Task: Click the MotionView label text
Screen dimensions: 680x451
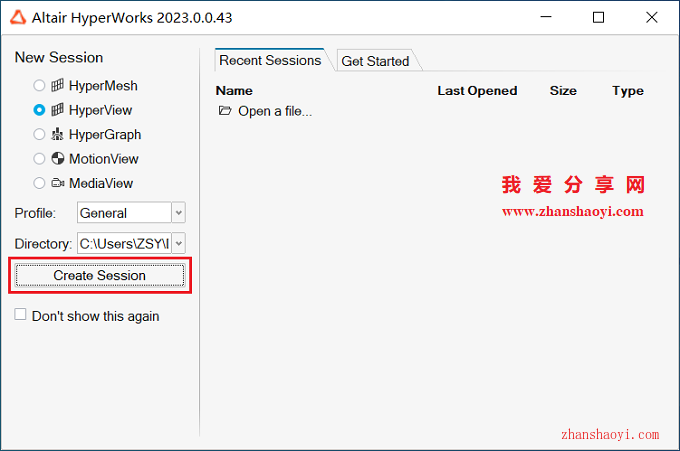Action: coord(104,159)
